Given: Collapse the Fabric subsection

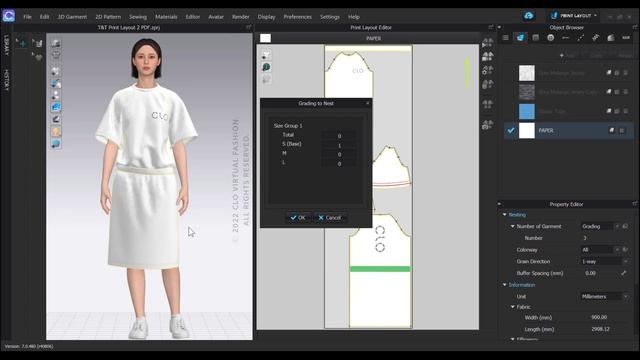Looking at the screenshot, I should pyautogui.click(x=513, y=307).
